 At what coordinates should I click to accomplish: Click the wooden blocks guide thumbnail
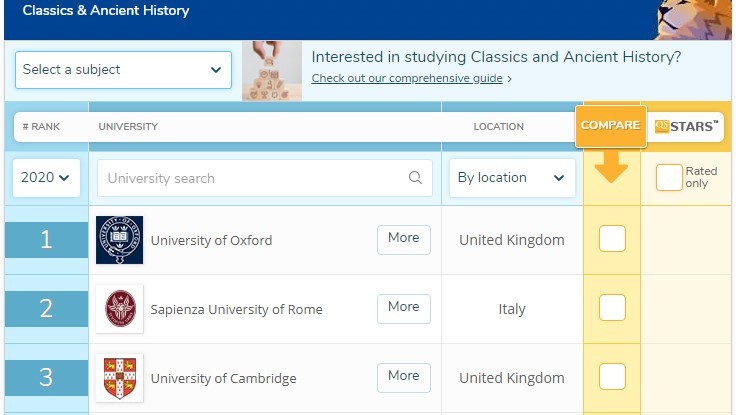(x=272, y=70)
